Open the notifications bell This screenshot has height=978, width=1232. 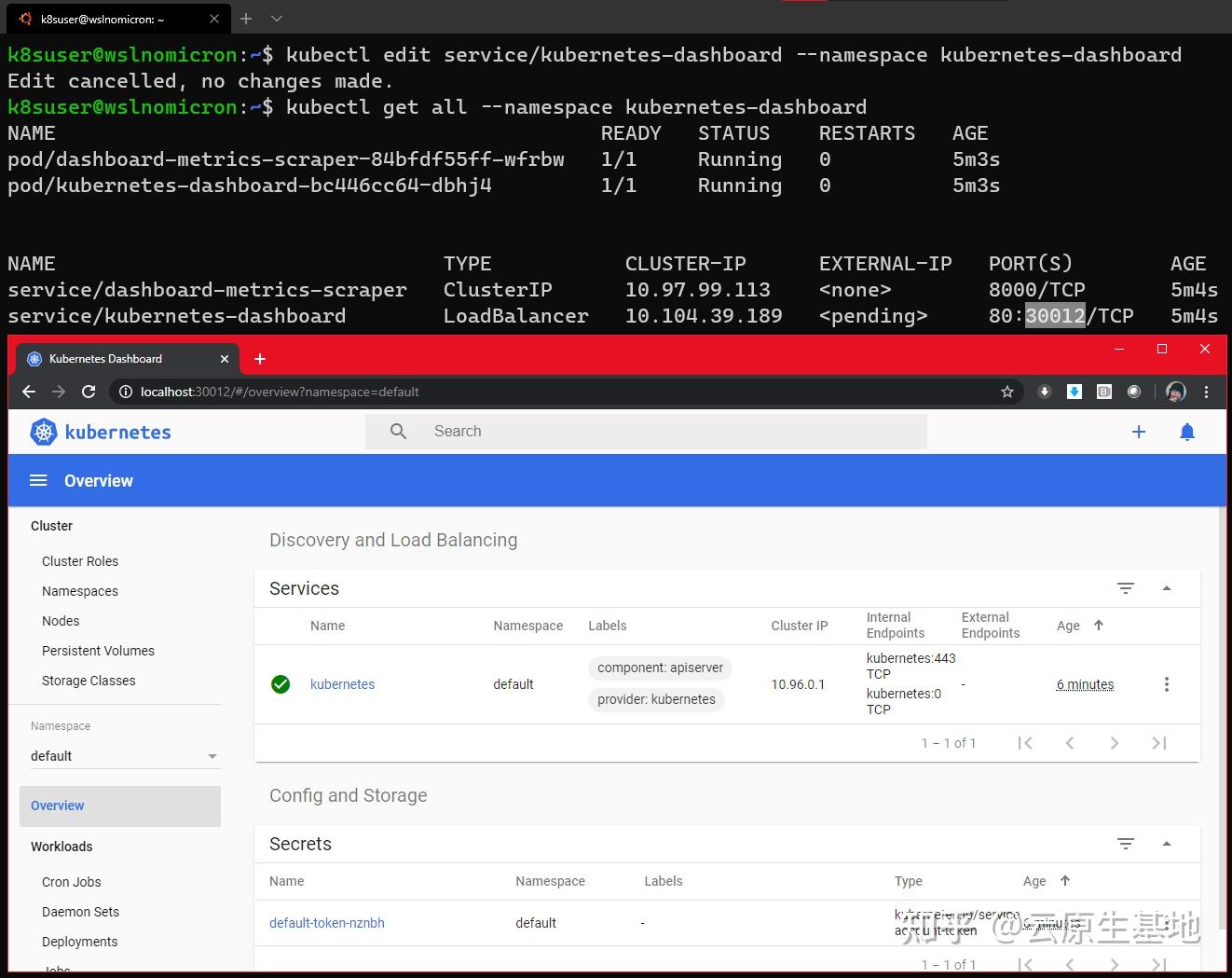pyautogui.click(x=1187, y=432)
